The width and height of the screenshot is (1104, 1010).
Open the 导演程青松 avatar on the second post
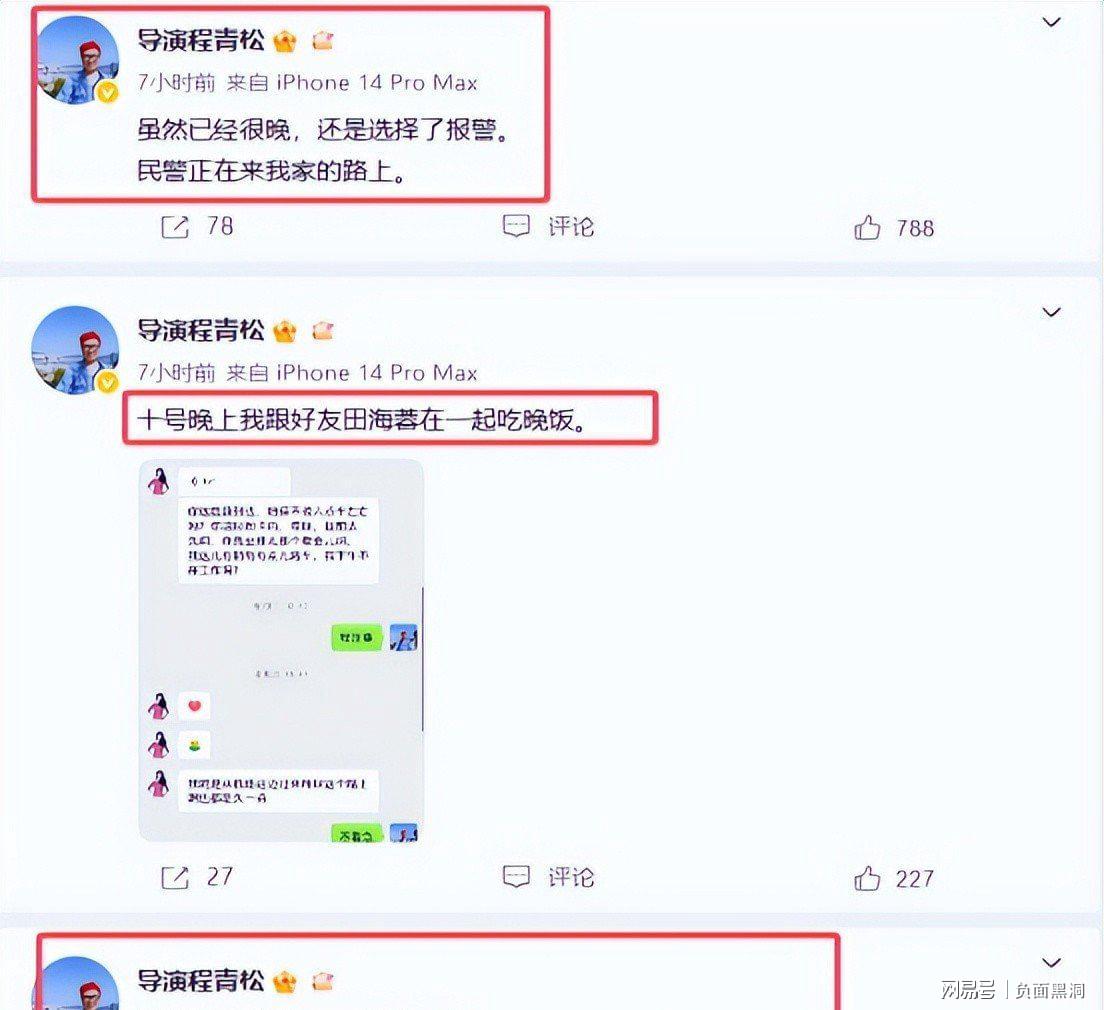point(75,350)
